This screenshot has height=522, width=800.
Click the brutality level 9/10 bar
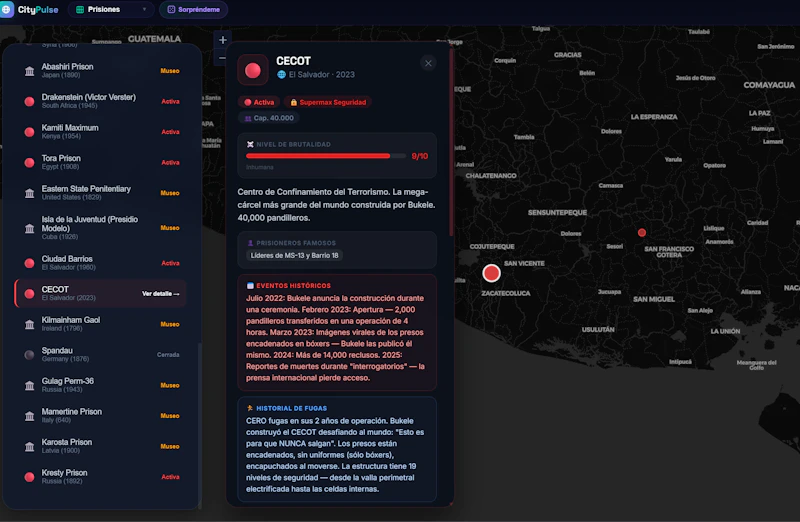click(326, 156)
